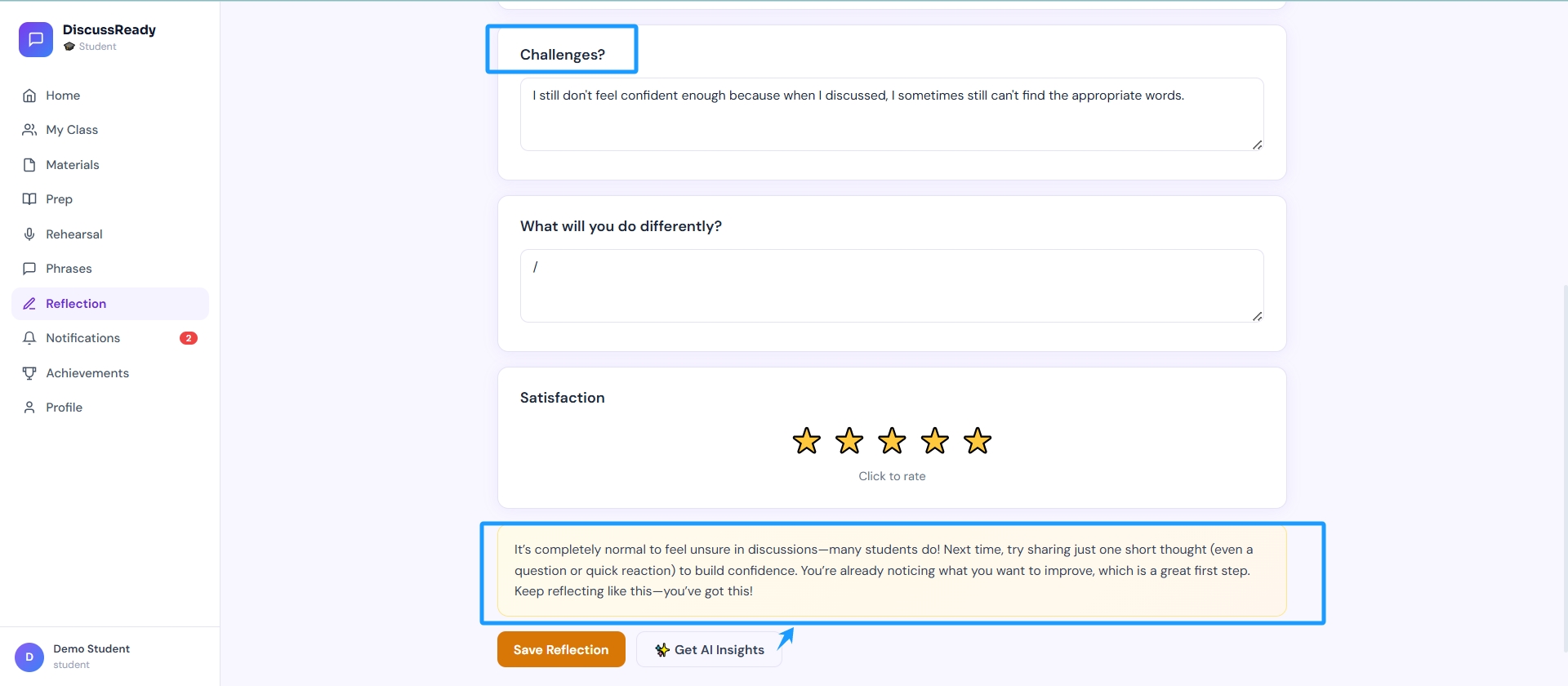Click the Save Reflection button
The width and height of the screenshot is (1568, 686).
(561, 649)
